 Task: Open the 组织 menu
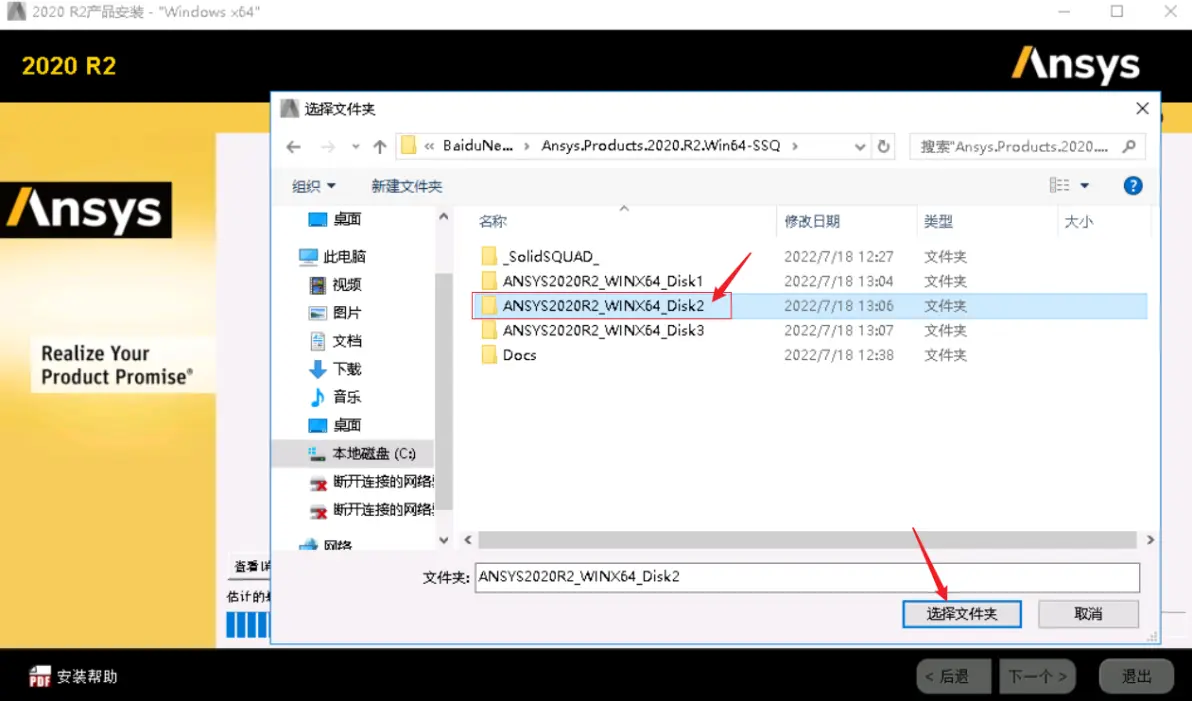tap(313, 186)
